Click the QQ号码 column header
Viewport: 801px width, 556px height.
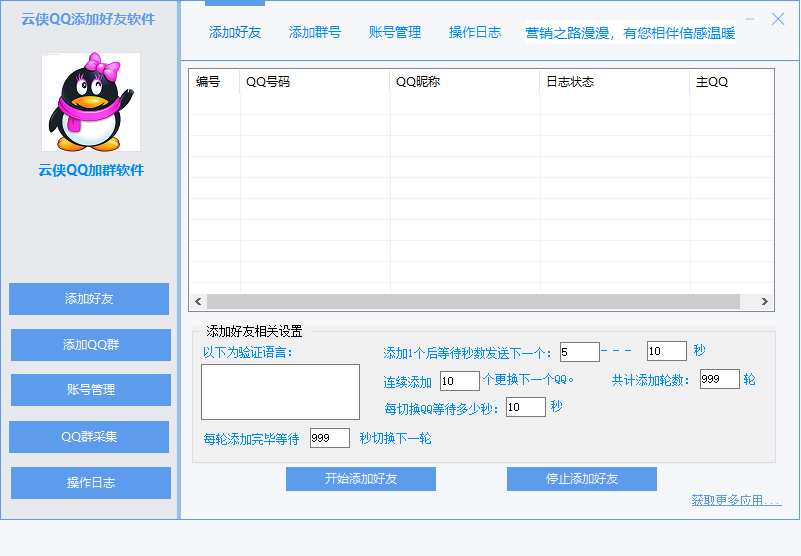point(315,82)
